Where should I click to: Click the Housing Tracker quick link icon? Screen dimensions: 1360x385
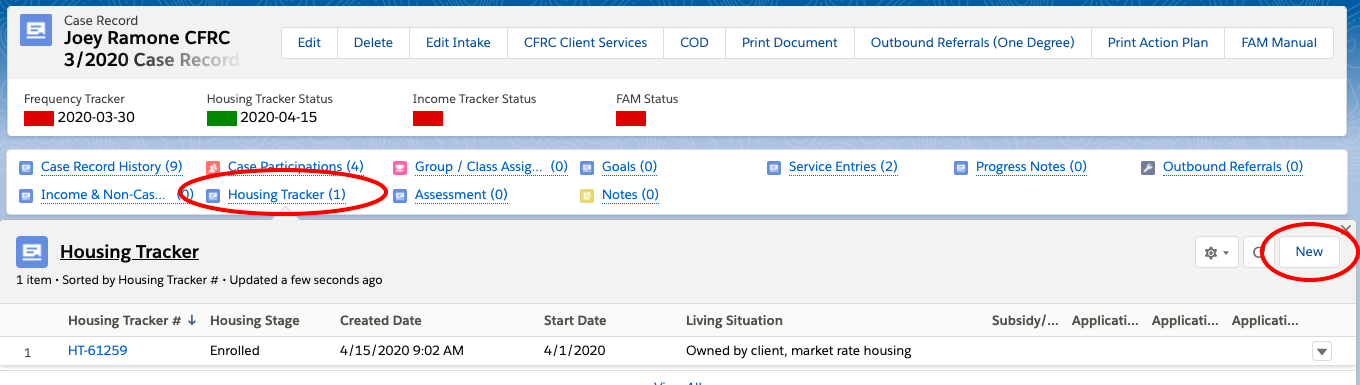(x=212, y=195)
